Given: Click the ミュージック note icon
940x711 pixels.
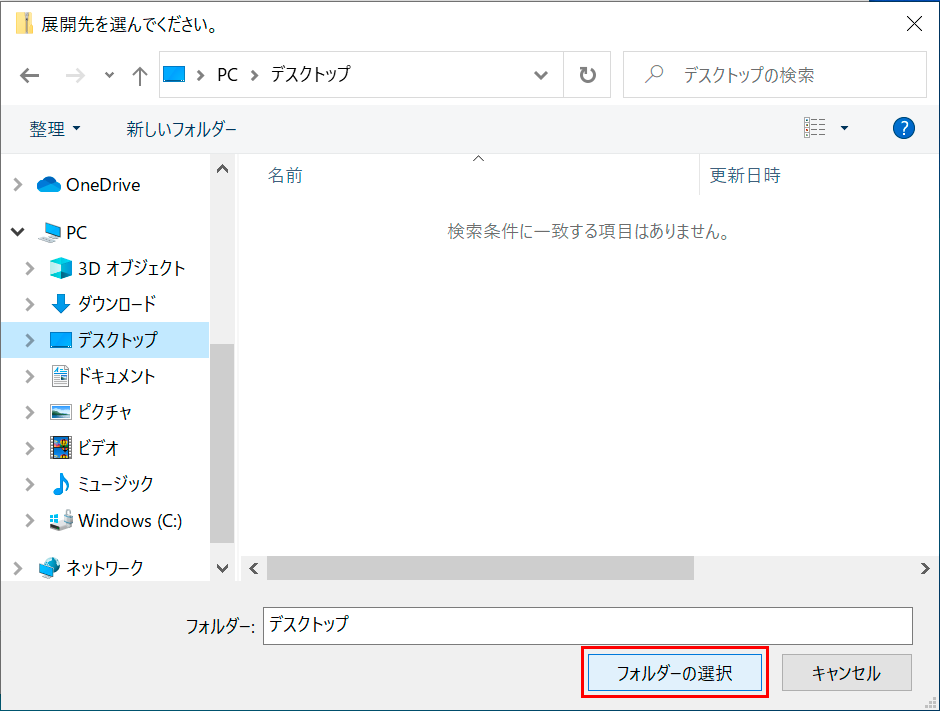Looking at the screenshot, I should (x=61, y=484).
